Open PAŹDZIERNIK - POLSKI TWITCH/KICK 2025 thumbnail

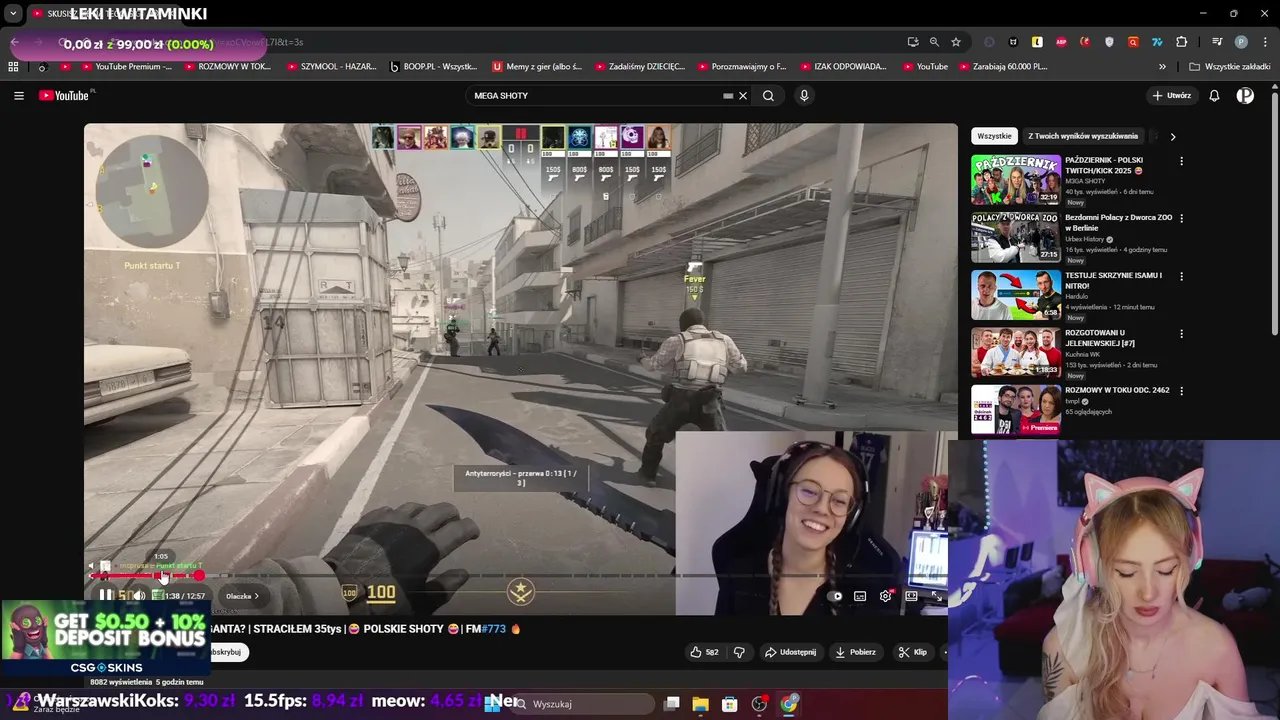1015,180
